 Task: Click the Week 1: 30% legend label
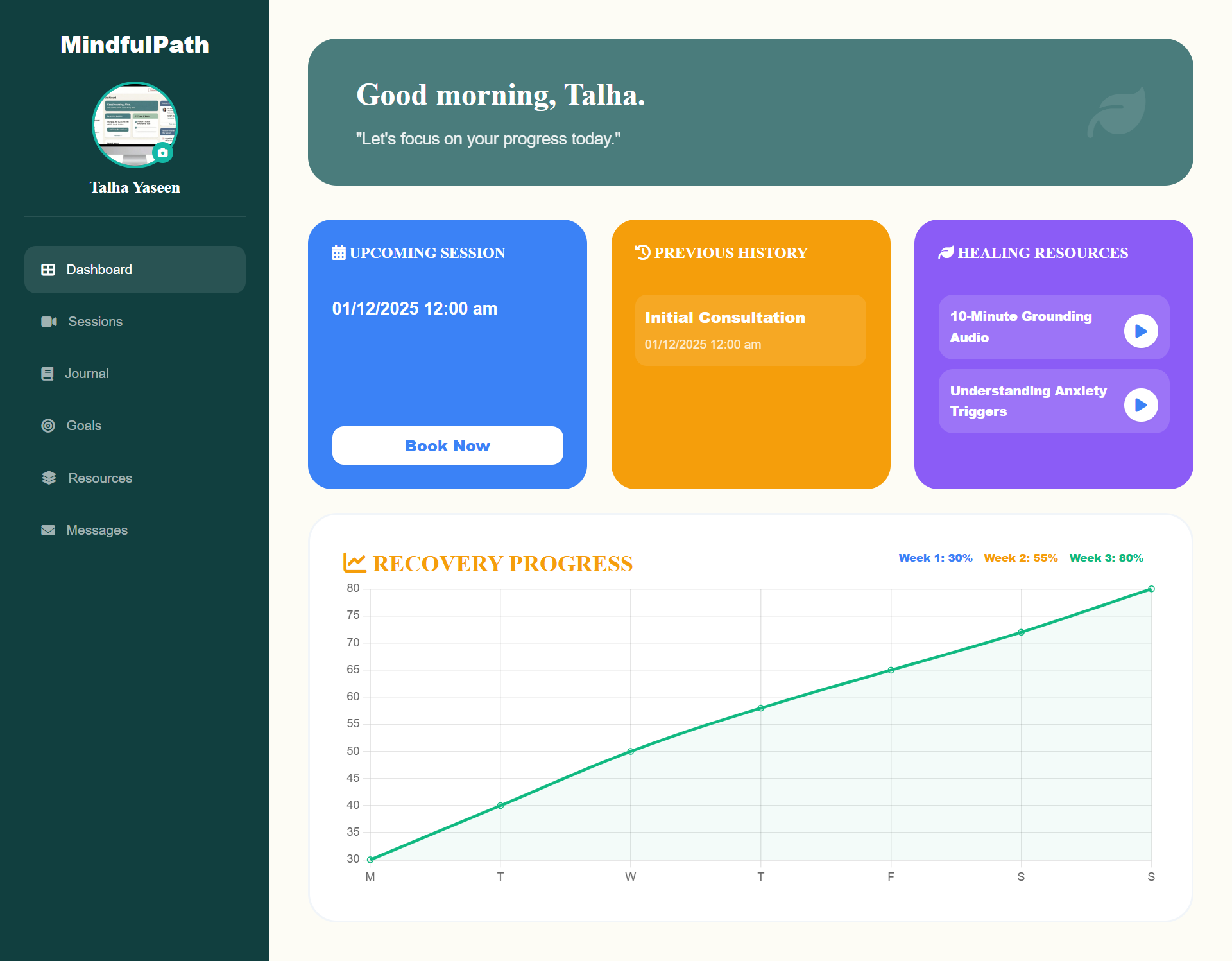coord(935,558)
